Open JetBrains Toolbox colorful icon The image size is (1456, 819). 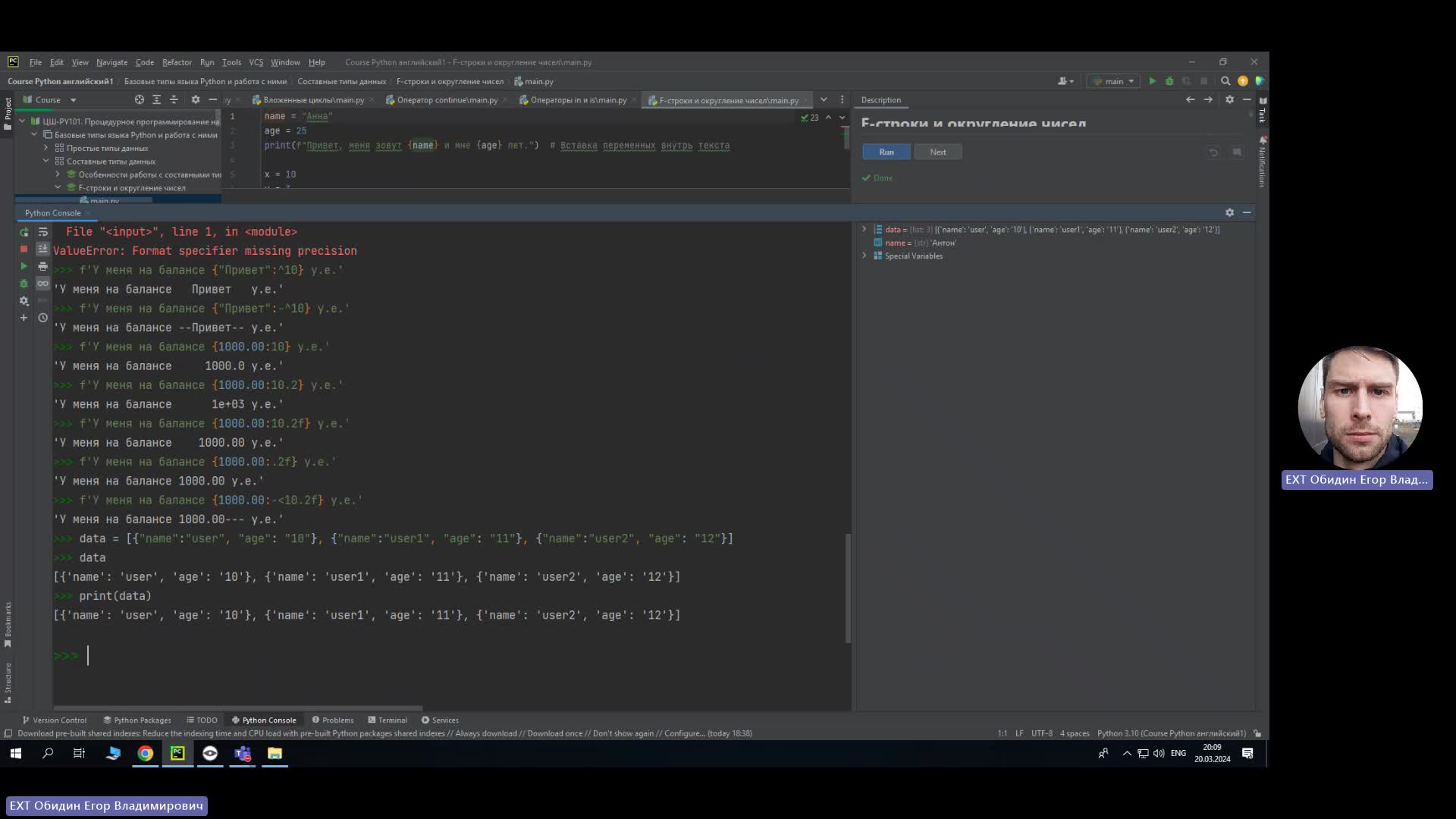click(1260, 81)
